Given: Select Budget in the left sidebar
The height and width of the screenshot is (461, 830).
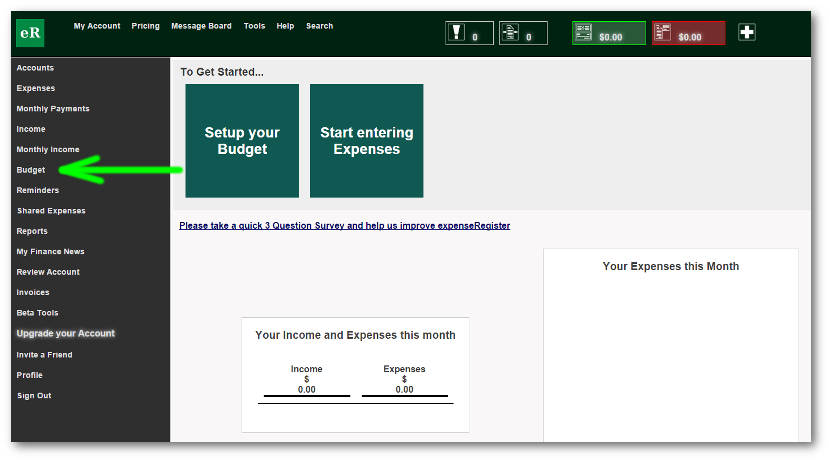Looking at the screenshot, I should 31,170.
